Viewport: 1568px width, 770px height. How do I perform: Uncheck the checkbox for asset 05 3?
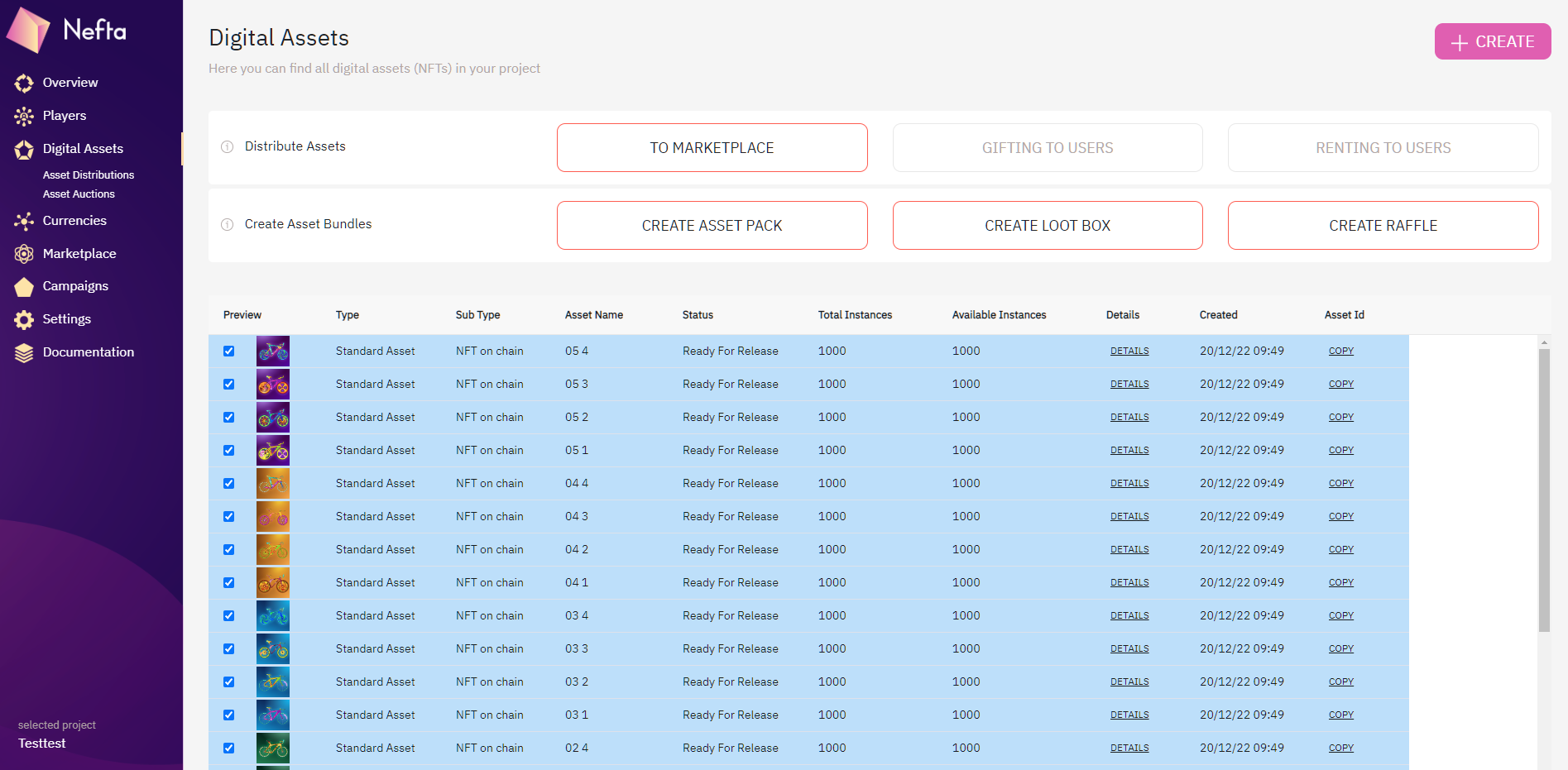tap(229, 384)
